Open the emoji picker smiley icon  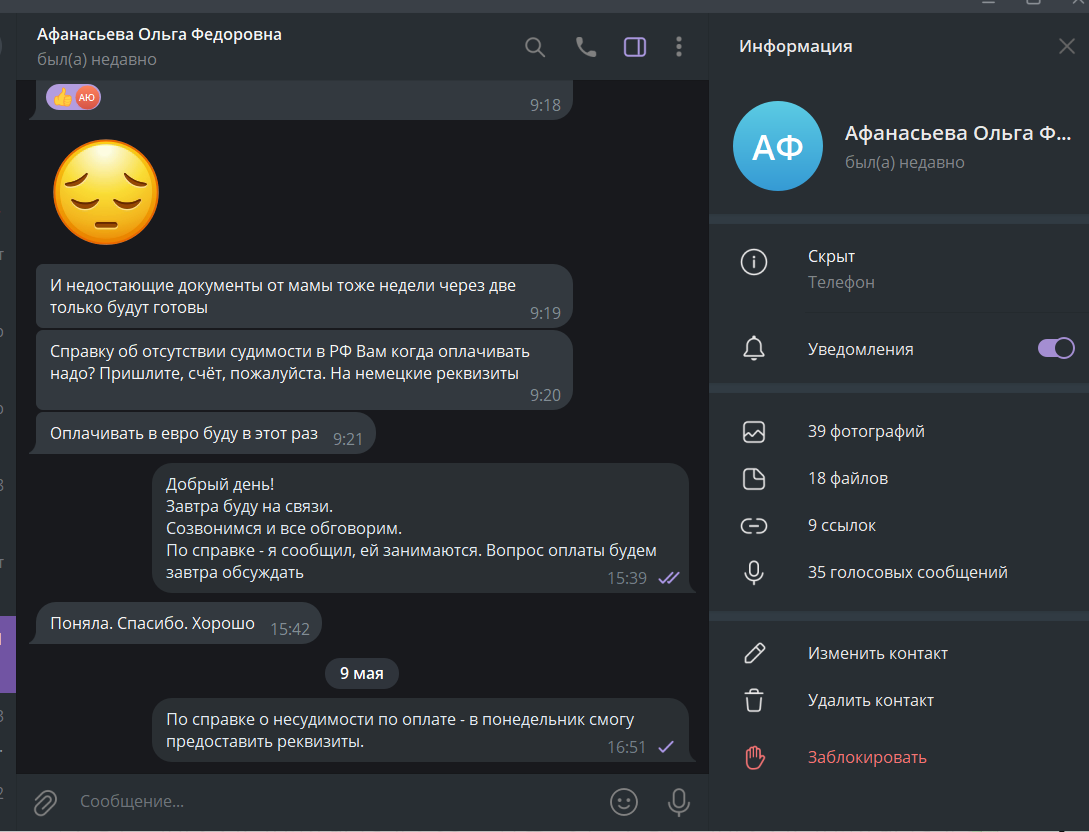click(x=624, y=801)
